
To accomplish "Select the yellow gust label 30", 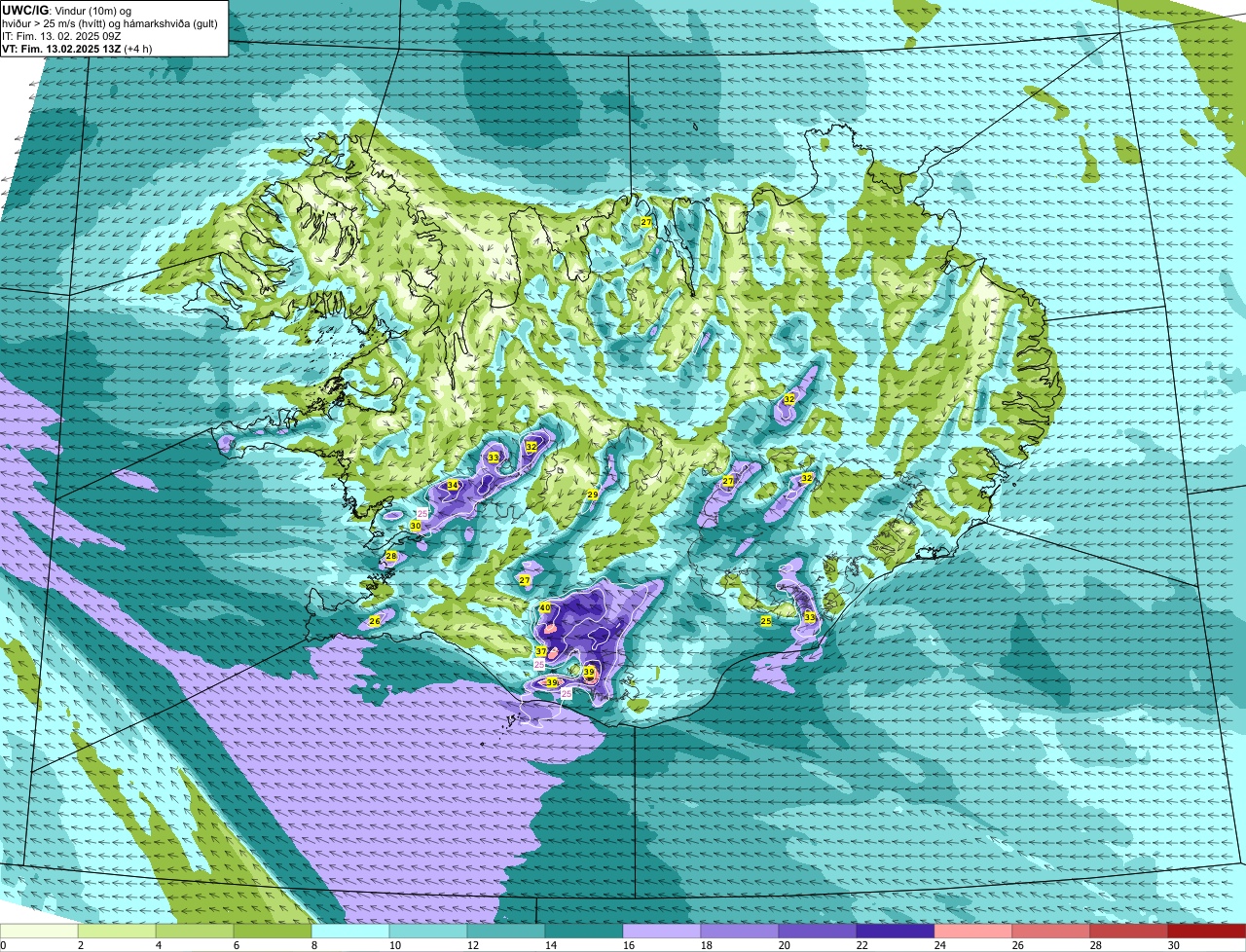I will click(x=415, y=526).
